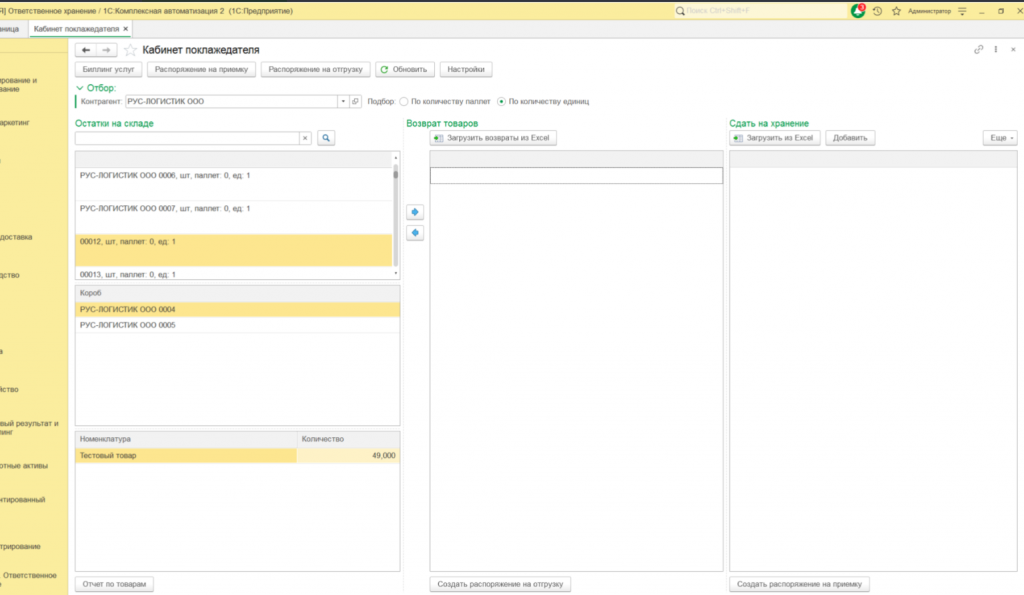Select По количеству паллет radio button
Image resolution: width=1024 pixels, height=595 pixels.
click(404, 101)
